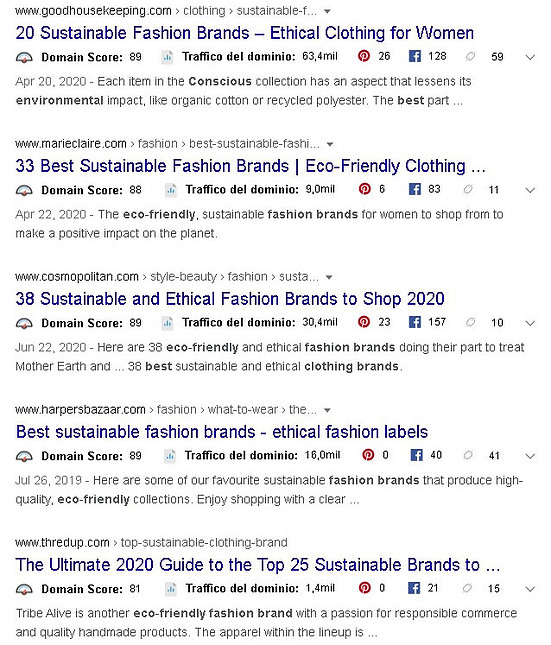551x645 pixels.
Task: Click the Pinterest icon in Harper's Bazaar result
Action: (x=368, y=455)
